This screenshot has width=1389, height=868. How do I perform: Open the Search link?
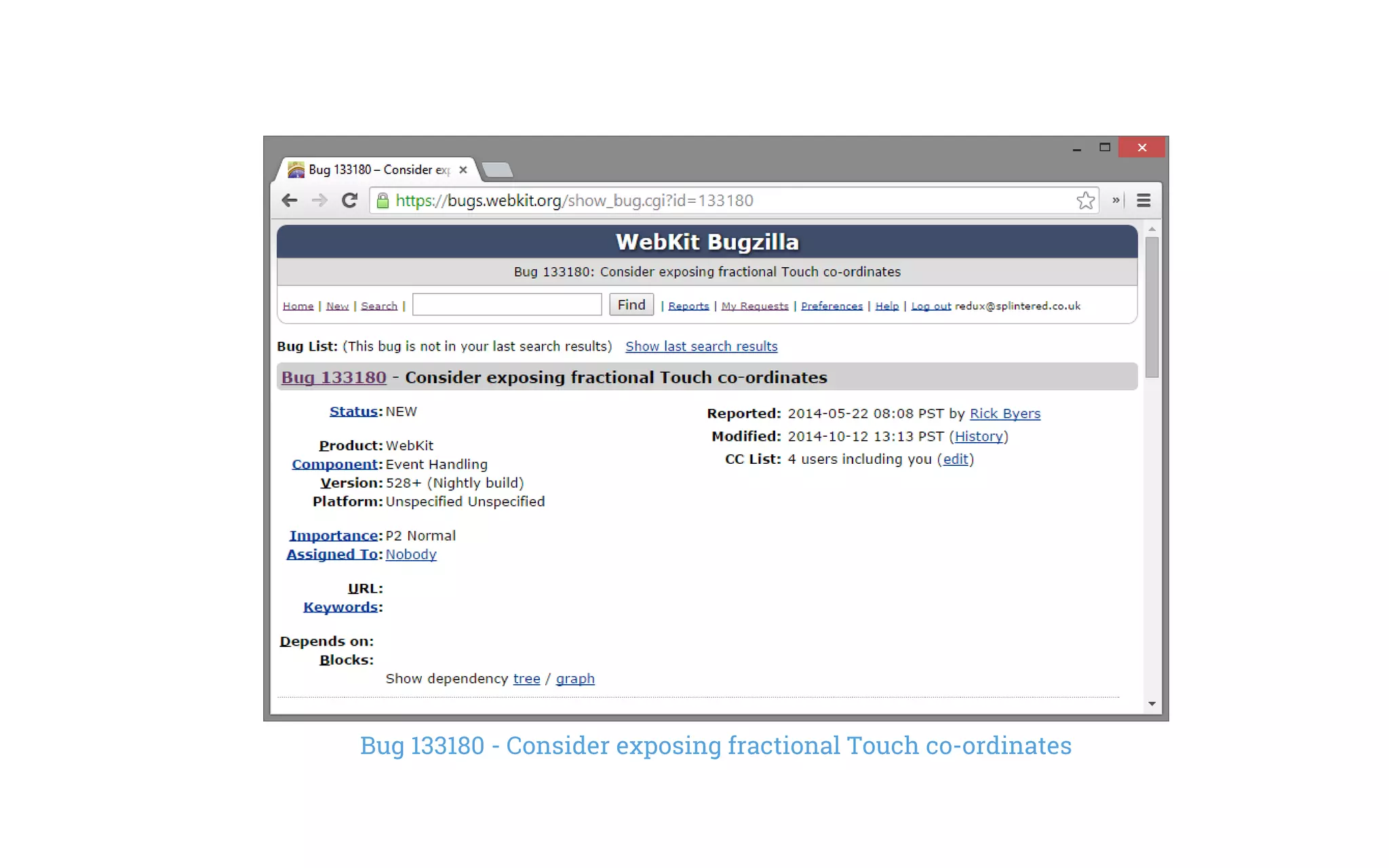click(x=379, y=307)
